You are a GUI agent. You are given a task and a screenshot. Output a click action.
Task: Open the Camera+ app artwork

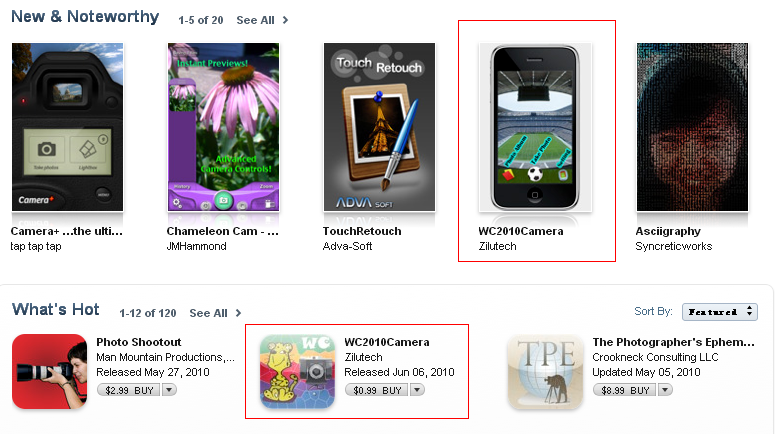point(67,127)
